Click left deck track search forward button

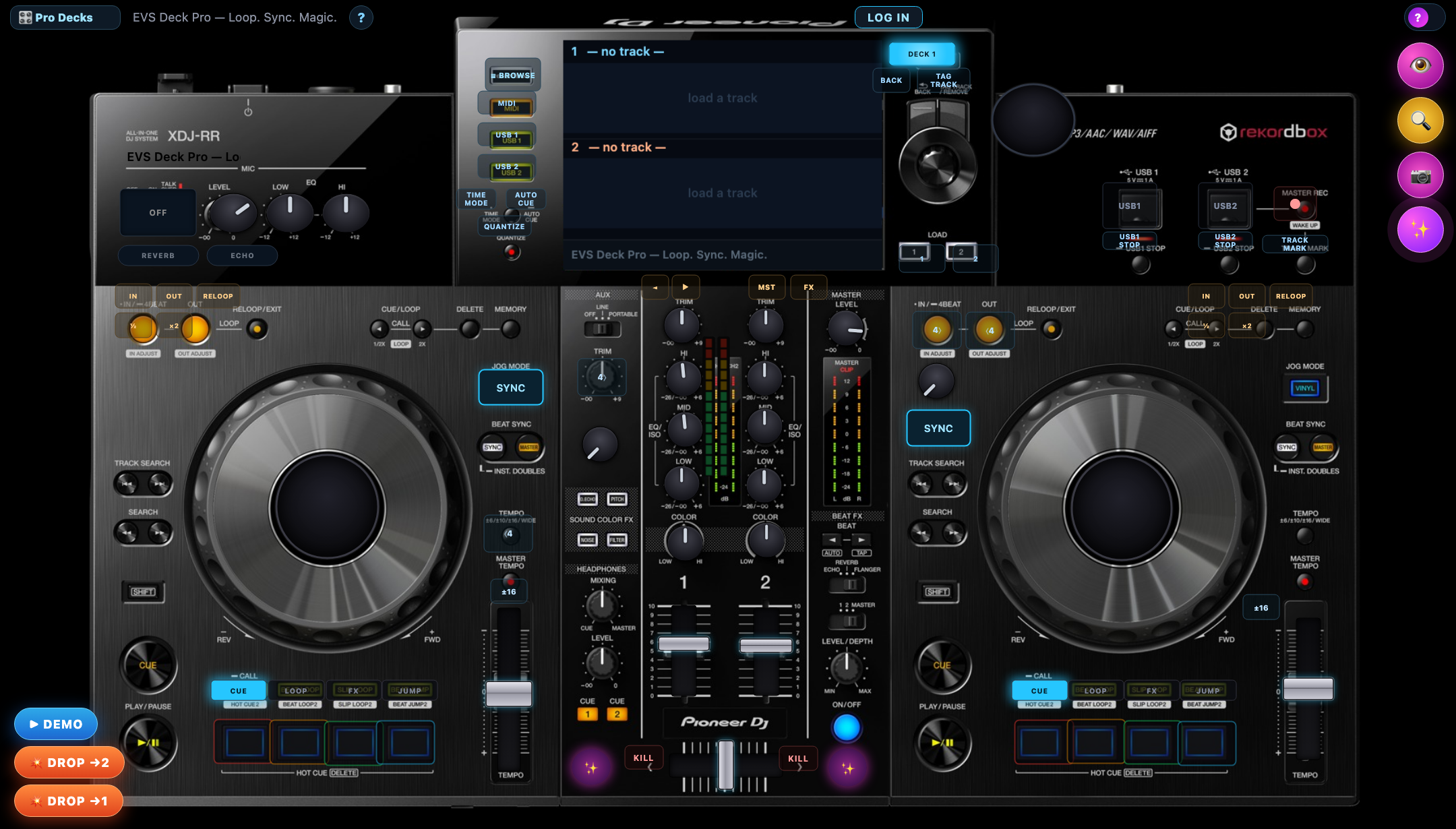point(159,483)
